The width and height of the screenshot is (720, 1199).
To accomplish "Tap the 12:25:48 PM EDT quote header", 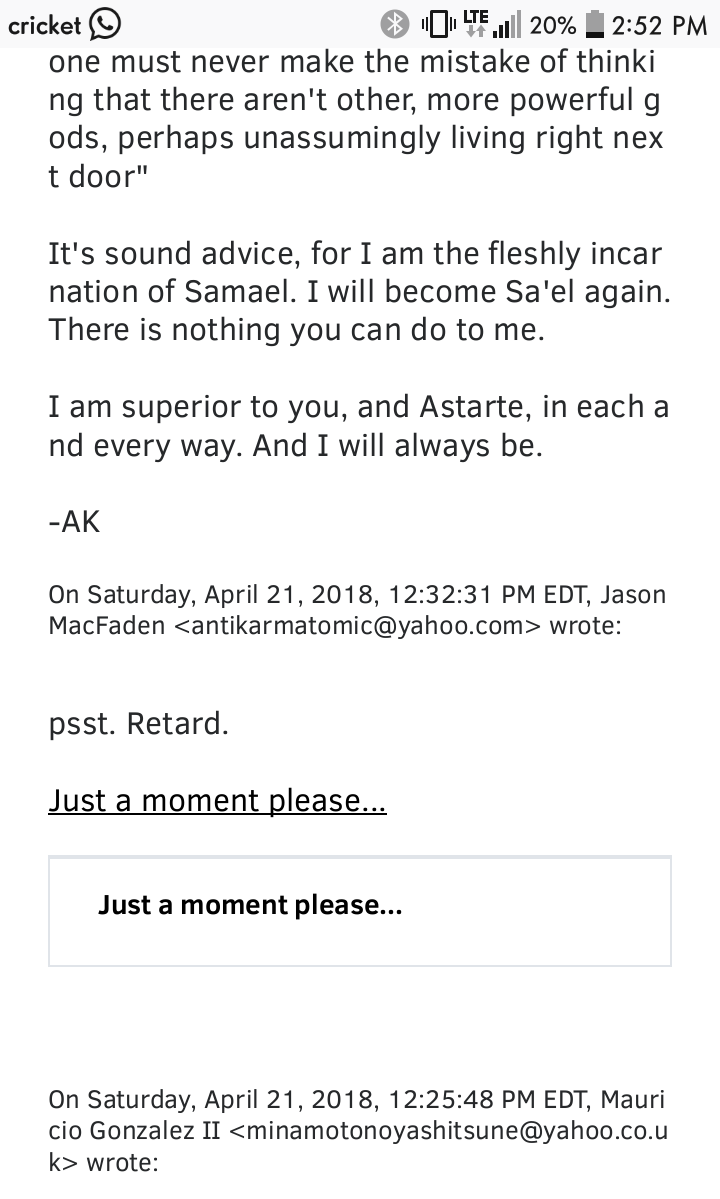I will click(357, 1130).
